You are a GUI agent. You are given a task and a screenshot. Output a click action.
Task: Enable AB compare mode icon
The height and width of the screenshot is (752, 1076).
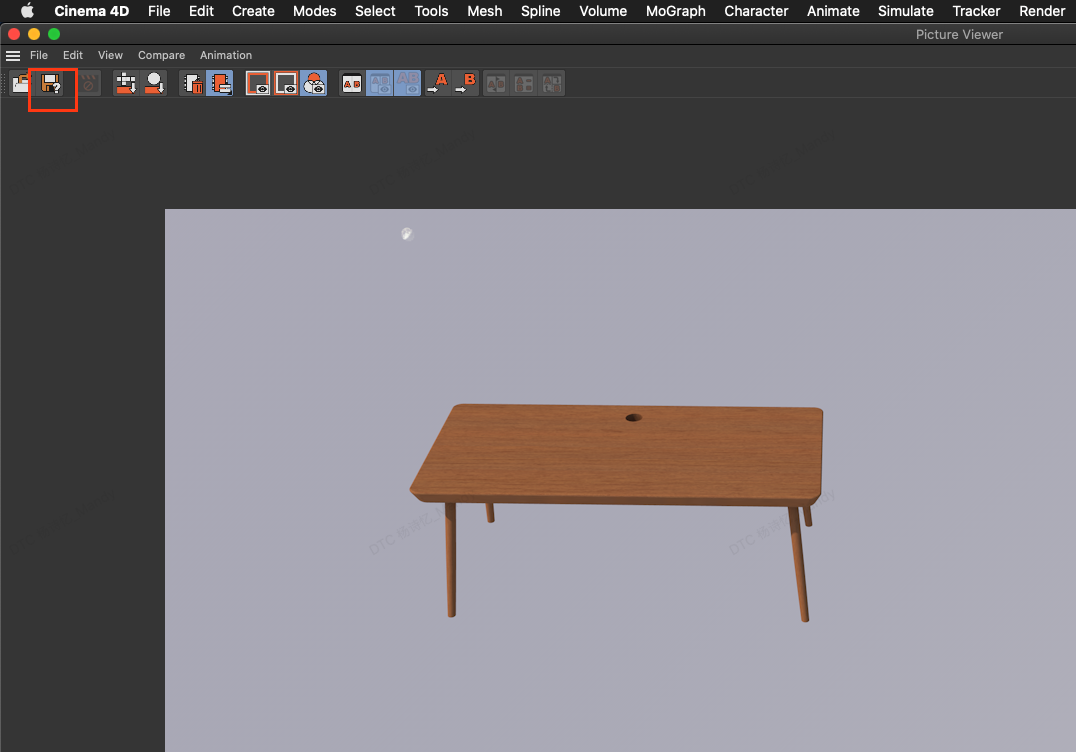click(x=351, y=83)
